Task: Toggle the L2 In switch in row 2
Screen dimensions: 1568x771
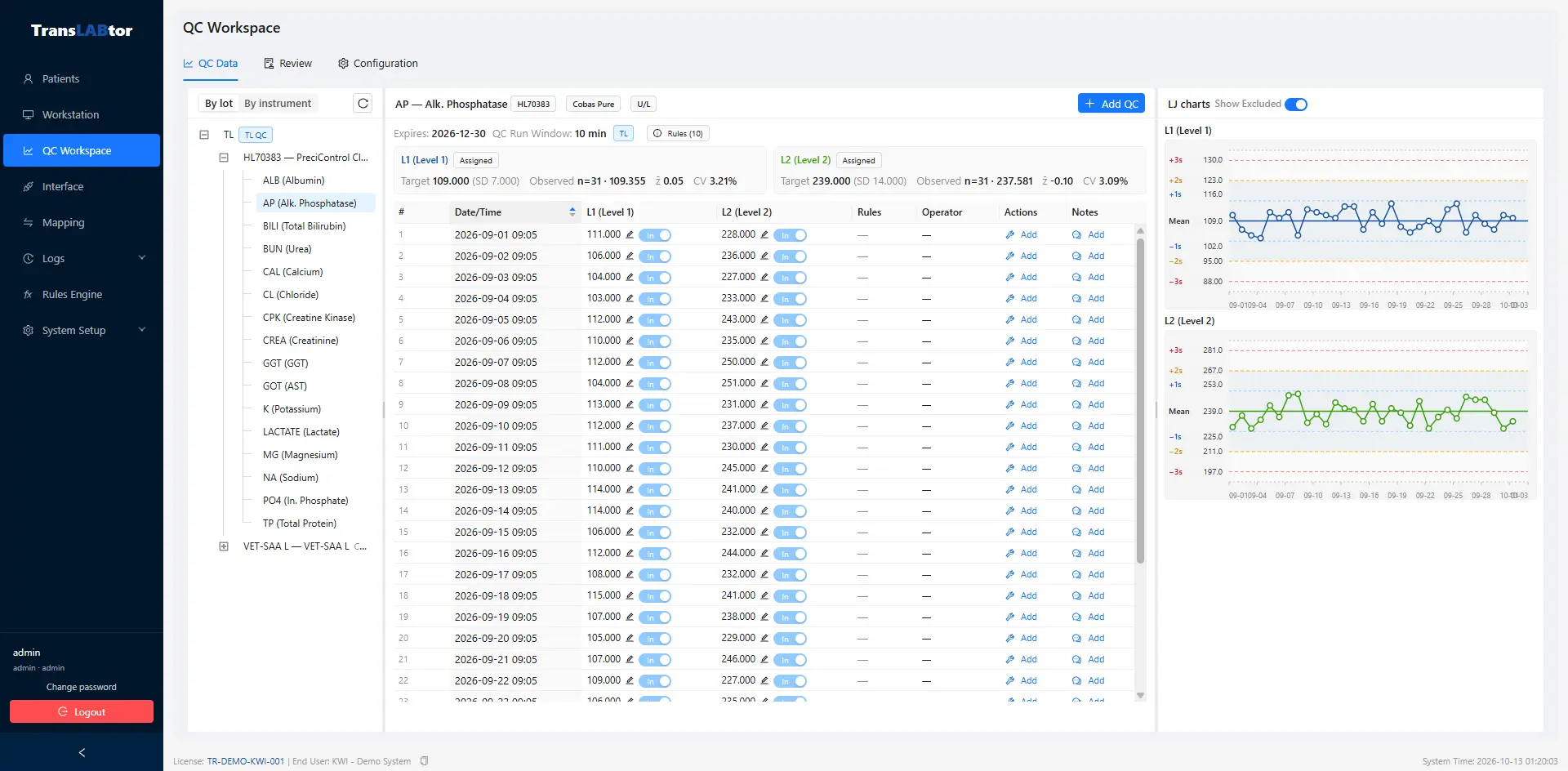Action: click(790, 256)
